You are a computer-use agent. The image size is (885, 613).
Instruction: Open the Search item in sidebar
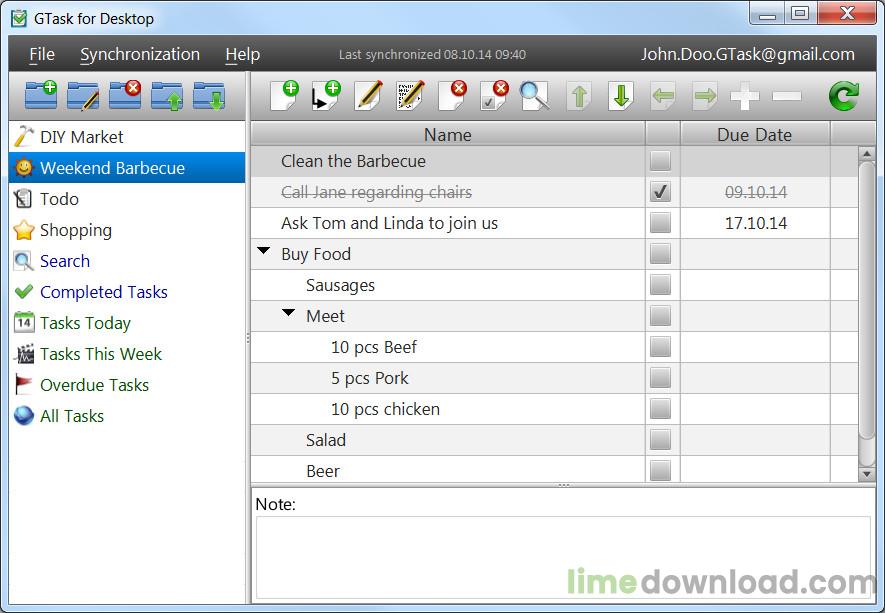point(128,261)
